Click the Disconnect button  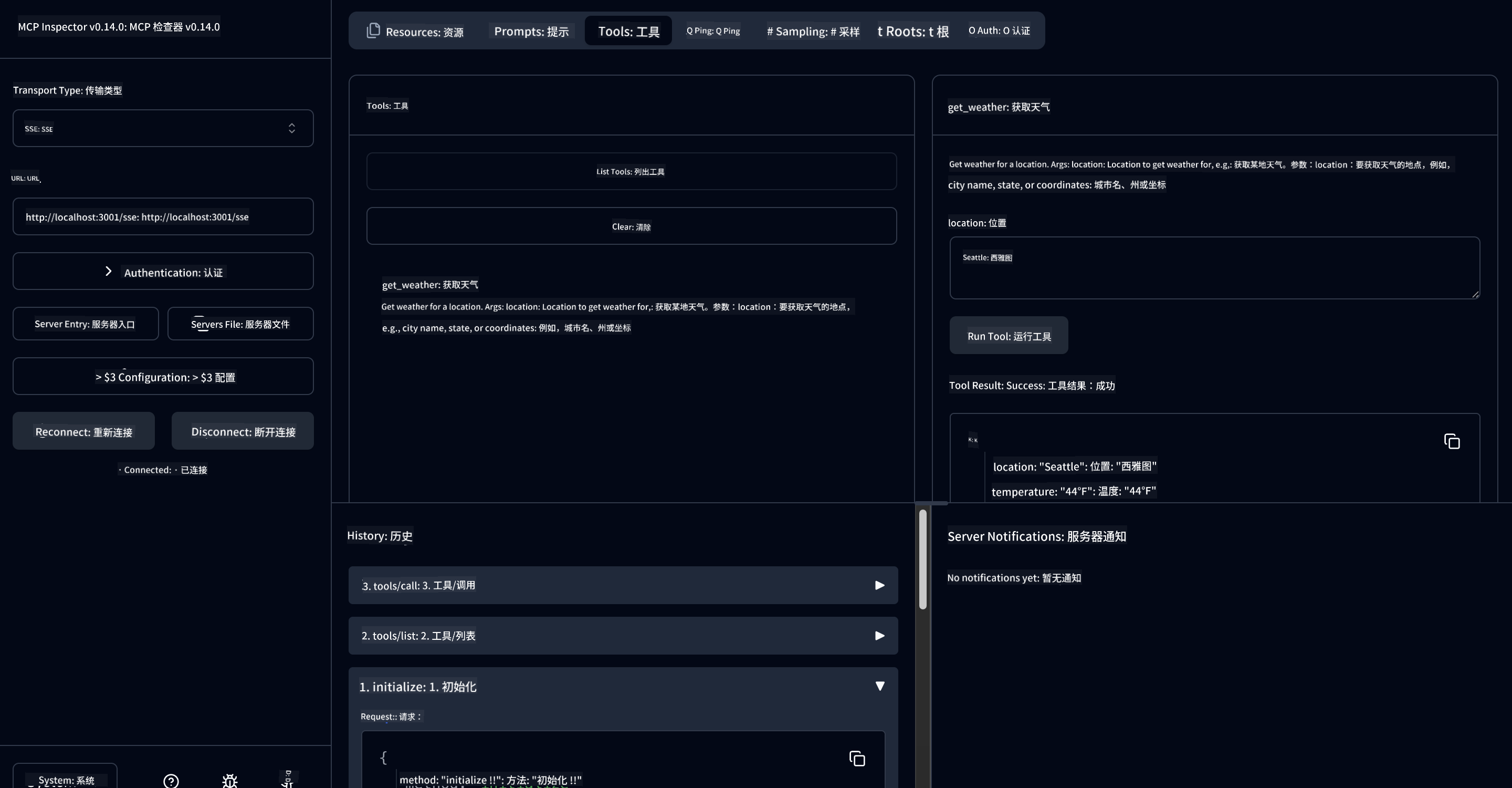(243, 431)
